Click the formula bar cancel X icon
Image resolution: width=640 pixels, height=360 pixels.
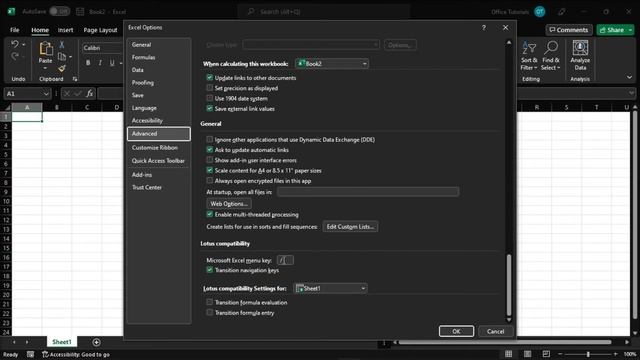[x=67, y=93]
